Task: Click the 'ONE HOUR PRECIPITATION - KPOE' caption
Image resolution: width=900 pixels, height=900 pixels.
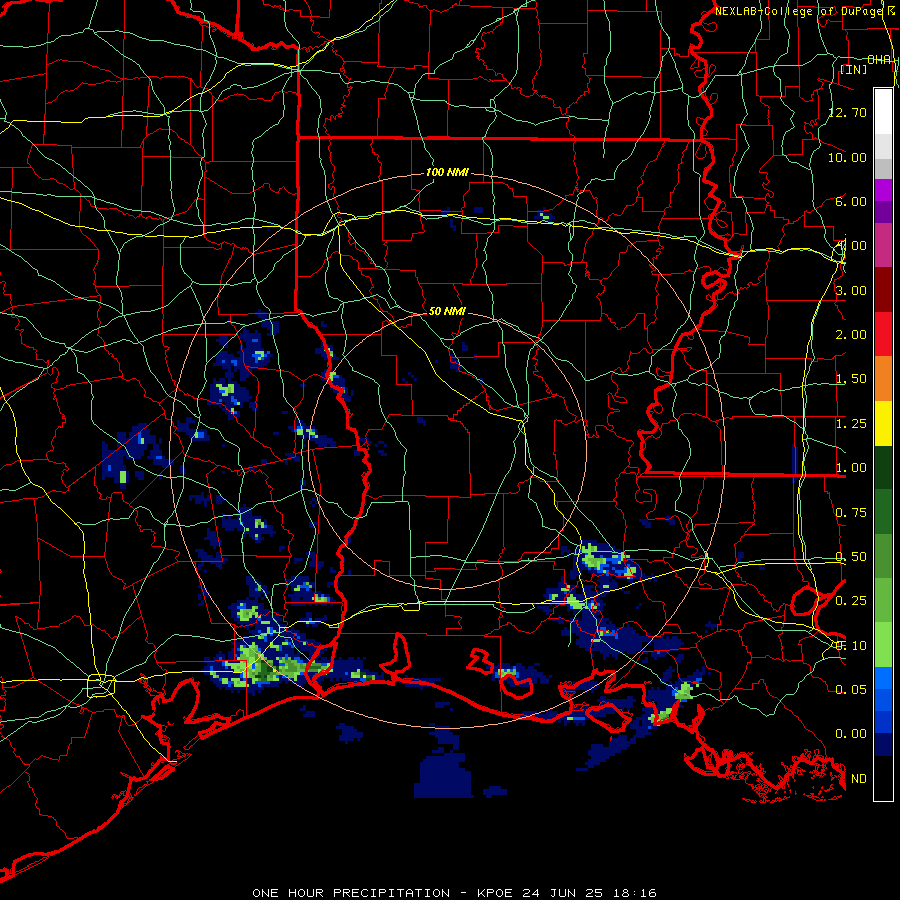Action: point(382,893)
